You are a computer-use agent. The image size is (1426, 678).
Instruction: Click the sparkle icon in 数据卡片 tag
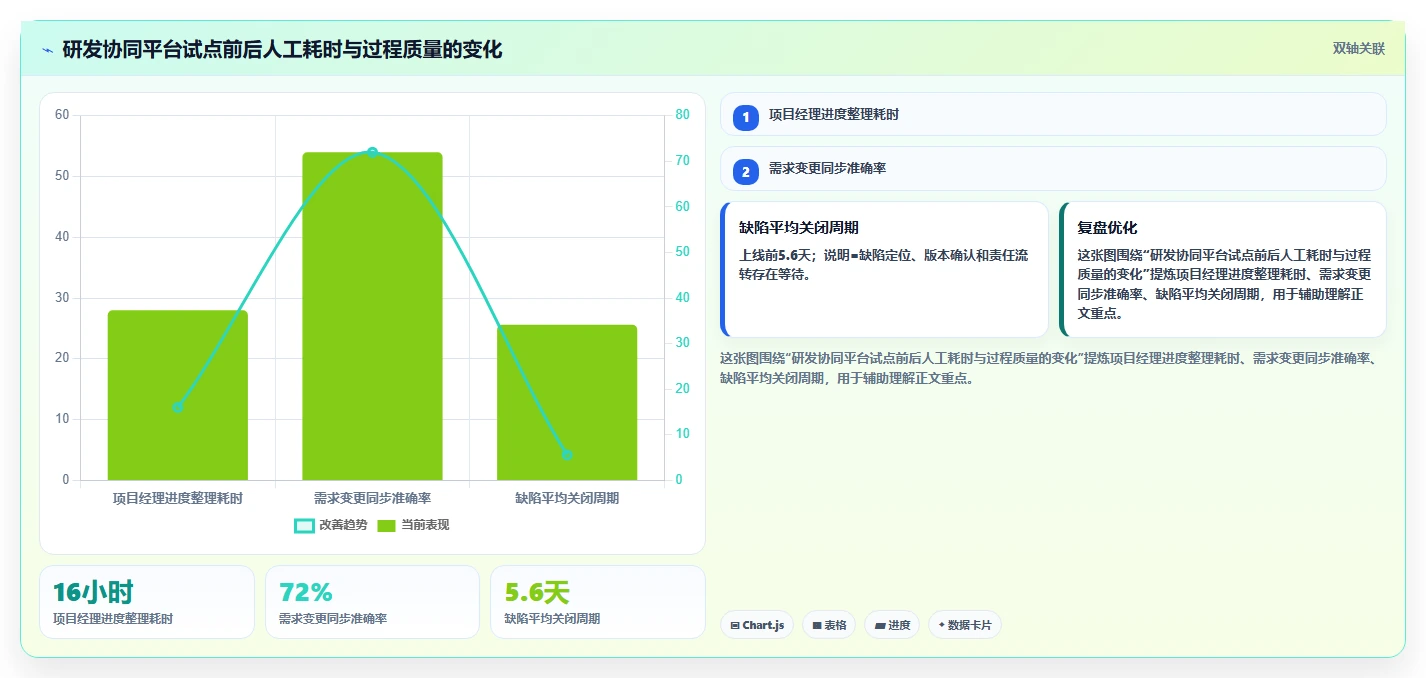942,625
